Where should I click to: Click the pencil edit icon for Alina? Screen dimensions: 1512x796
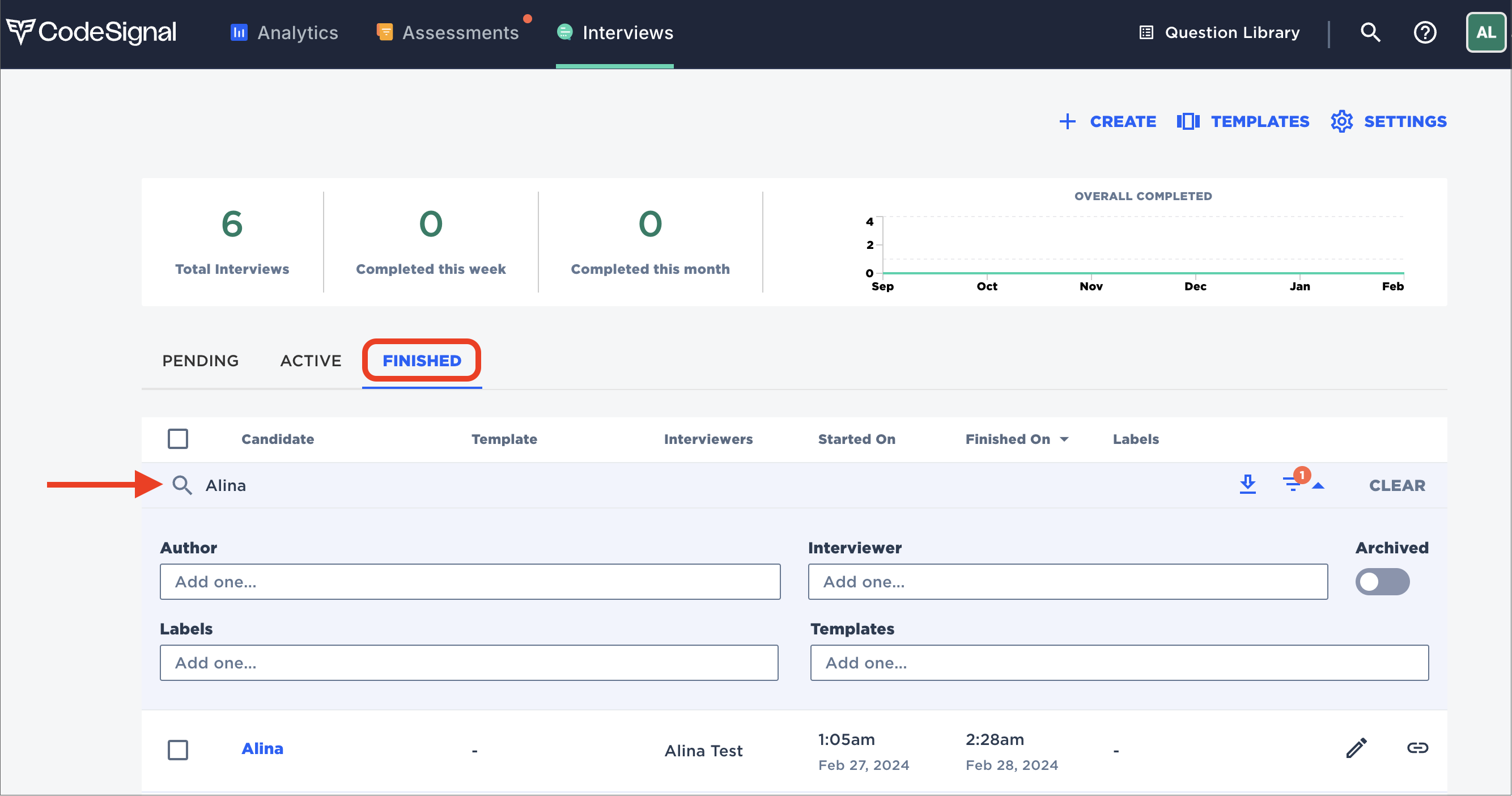click(x=1356, y=748)
